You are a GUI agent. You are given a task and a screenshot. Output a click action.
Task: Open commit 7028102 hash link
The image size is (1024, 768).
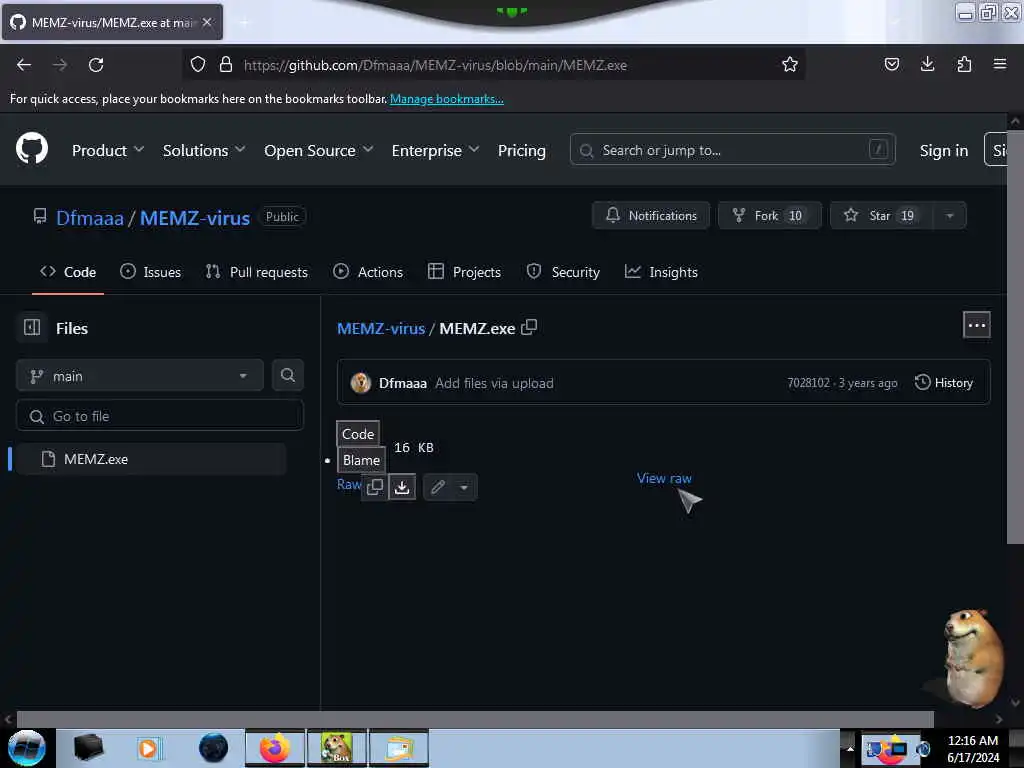click(808, 383)
